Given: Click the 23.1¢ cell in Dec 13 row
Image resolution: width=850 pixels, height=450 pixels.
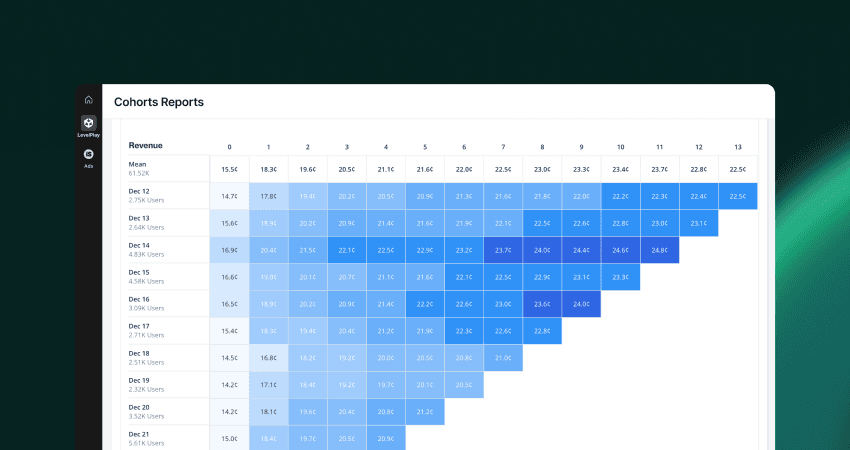Looking at the screenshot, I should pyautogui.click(x=699, y=223).
